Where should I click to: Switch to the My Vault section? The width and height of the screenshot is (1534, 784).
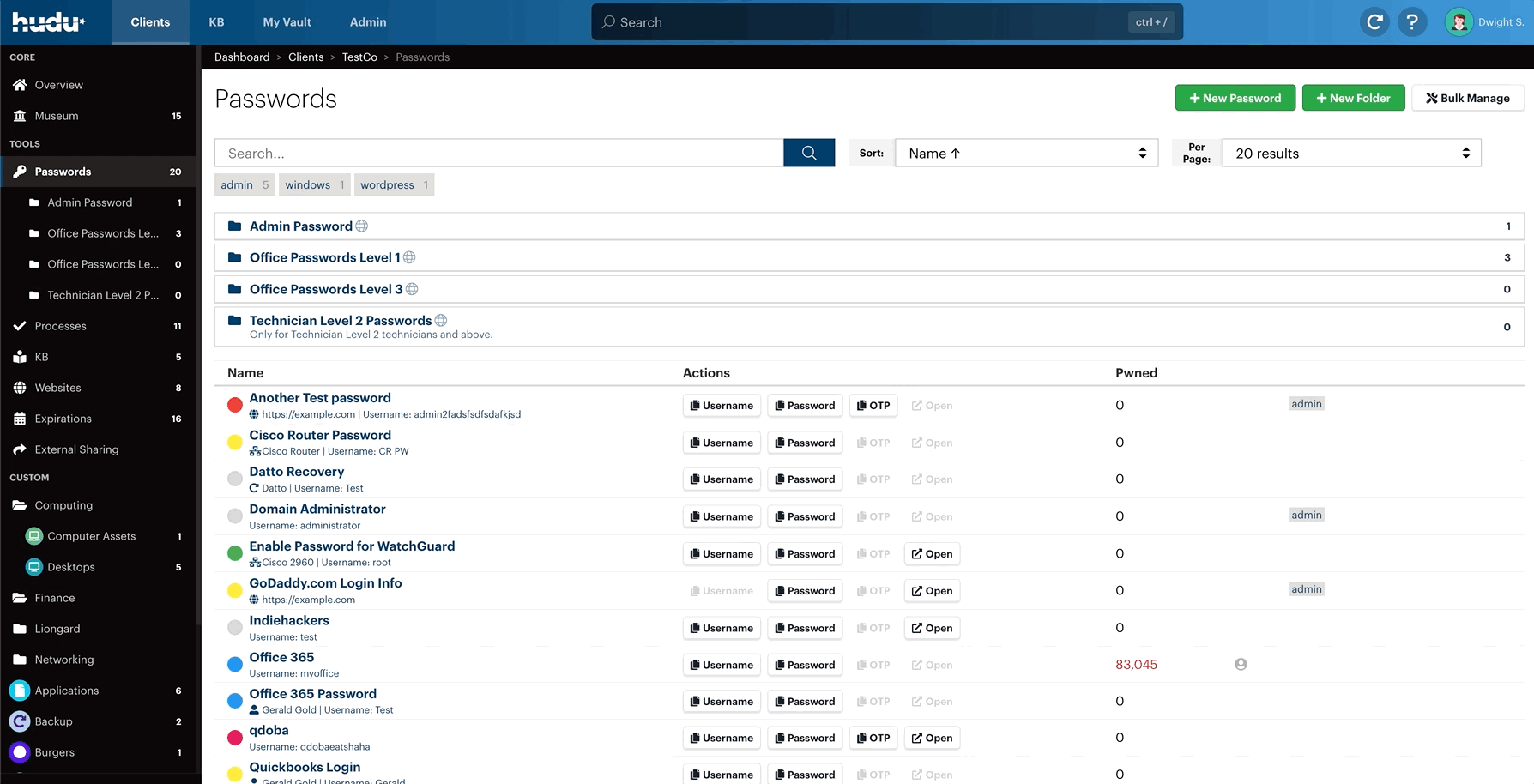[287, 21]
